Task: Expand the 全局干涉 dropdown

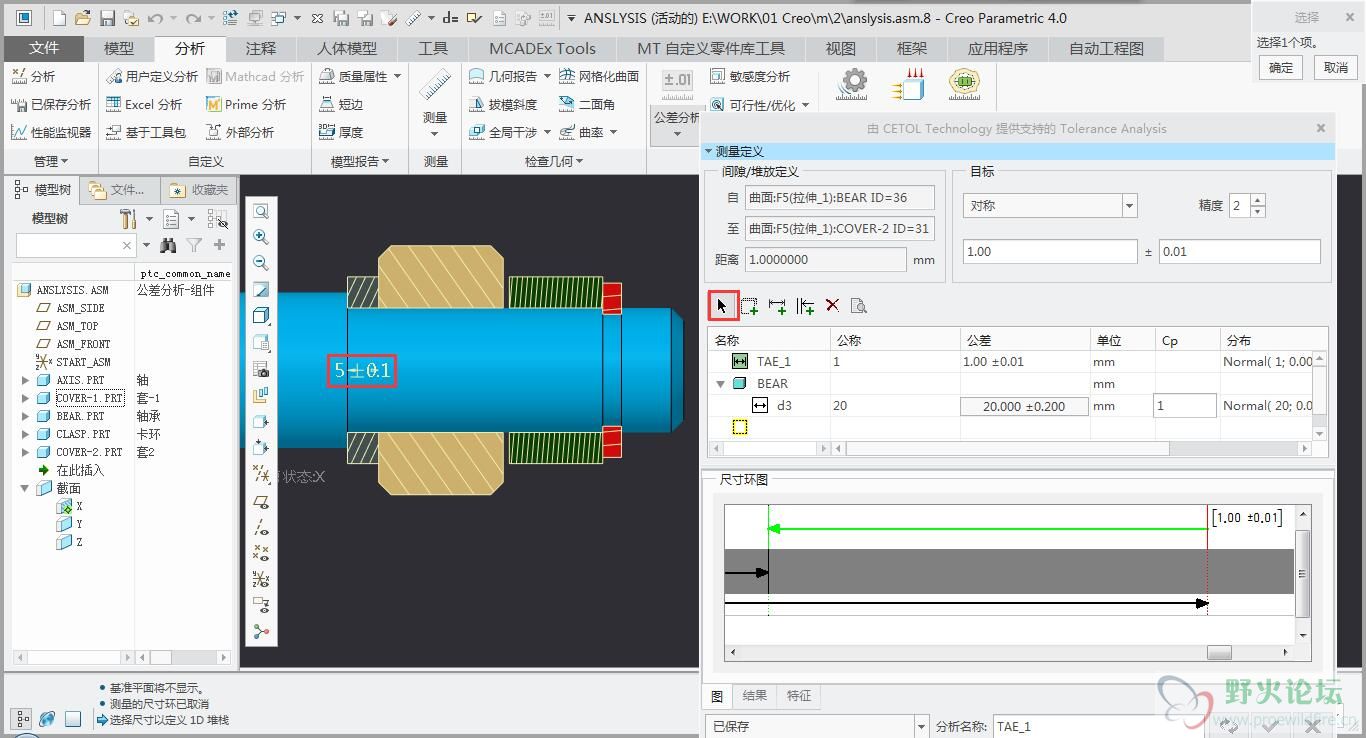Action: [x=547, y=132]
